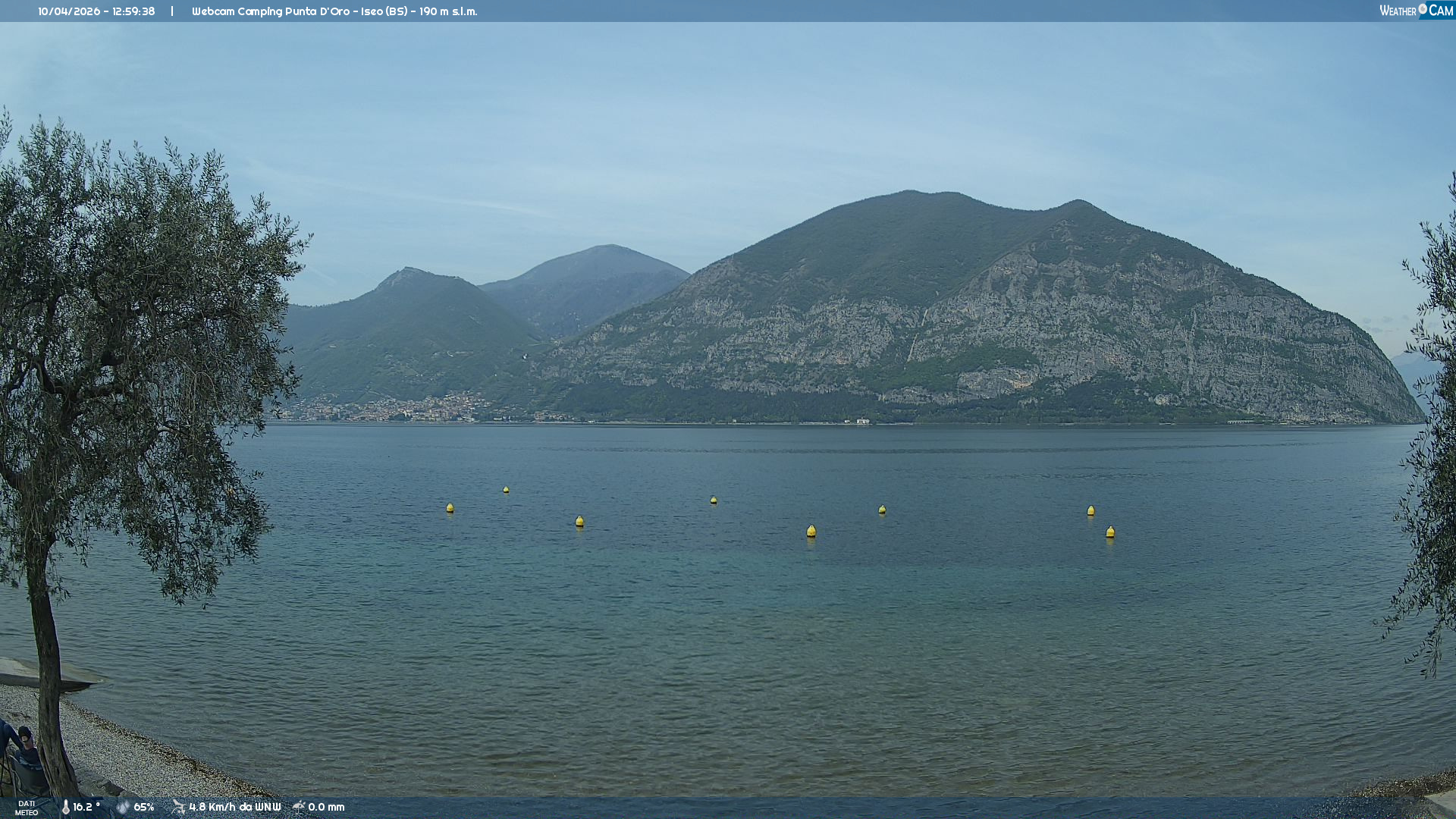The height and width of the screenshot is (819, 1456).
Task: Click the rain umbrella precipitation icon
Action: point(299,806)
